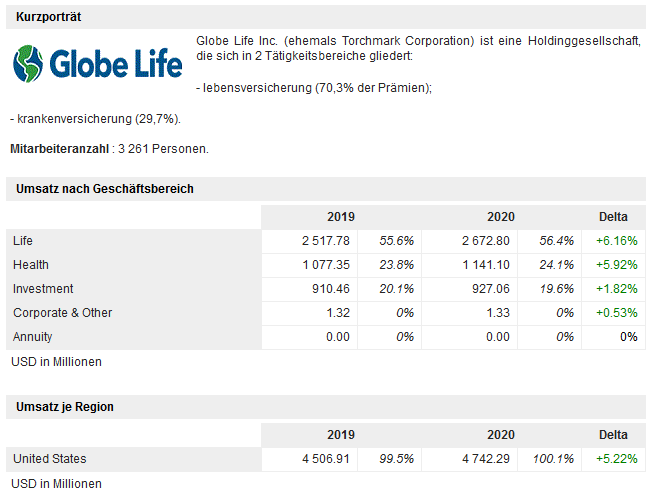
Task: Click the +5.92% delta for Health
Action: pyautogui.click(x=616, y=265)
